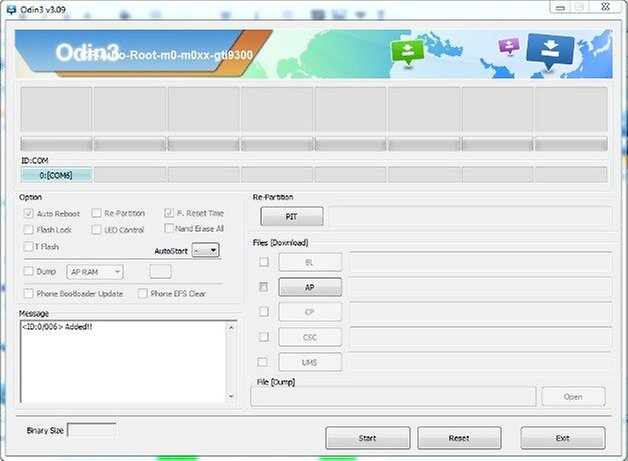Click the UMS file path field

pos(480,362)
